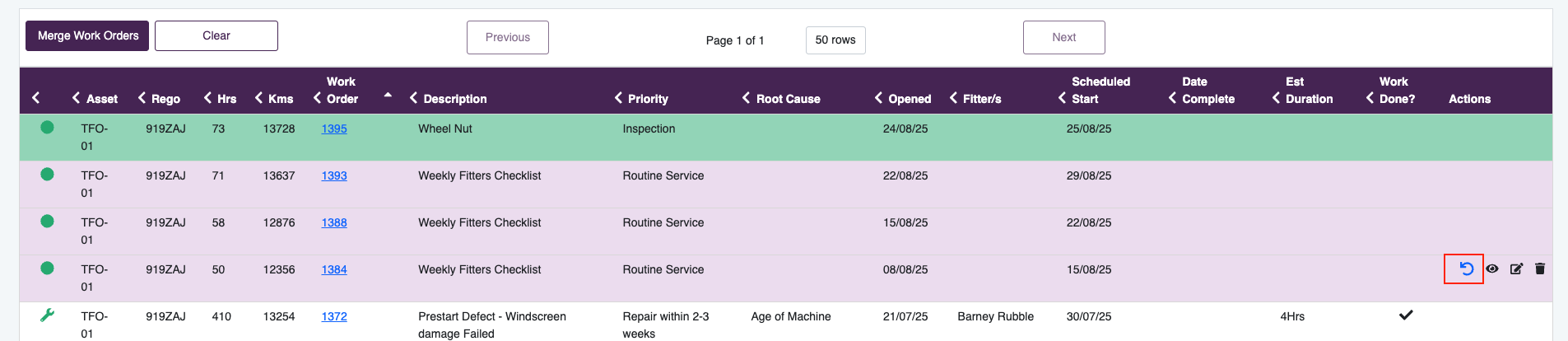Click the revert icon in work order 1384 row
1568x341 pixels.
pyautogui.click(x=1466, y=269)
